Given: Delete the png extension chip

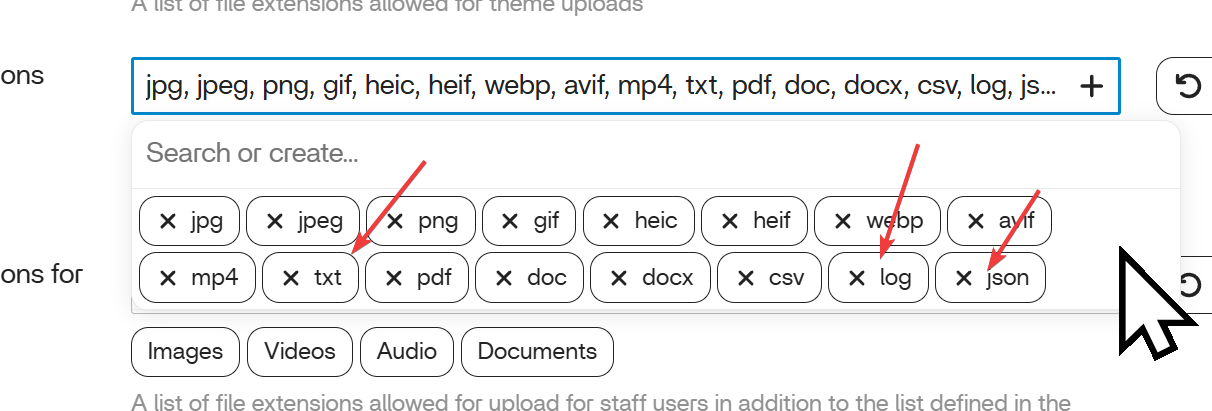Looking at the screenshot, I should pyautogui.click(x=396, y=221).
